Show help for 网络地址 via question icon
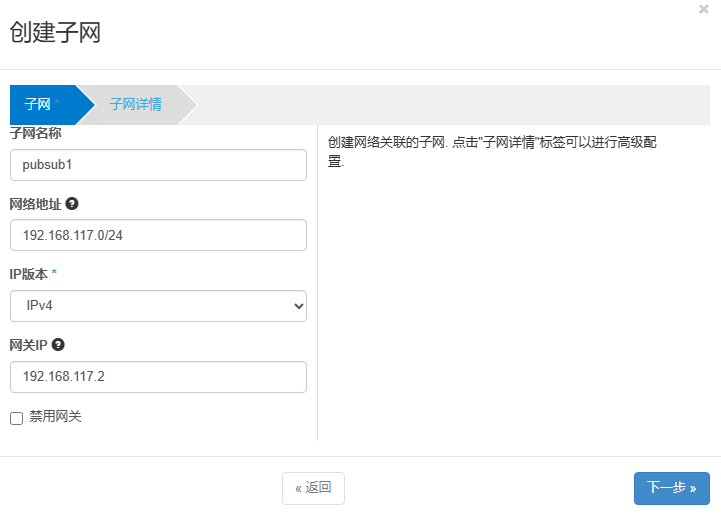 tap(72, 203)
